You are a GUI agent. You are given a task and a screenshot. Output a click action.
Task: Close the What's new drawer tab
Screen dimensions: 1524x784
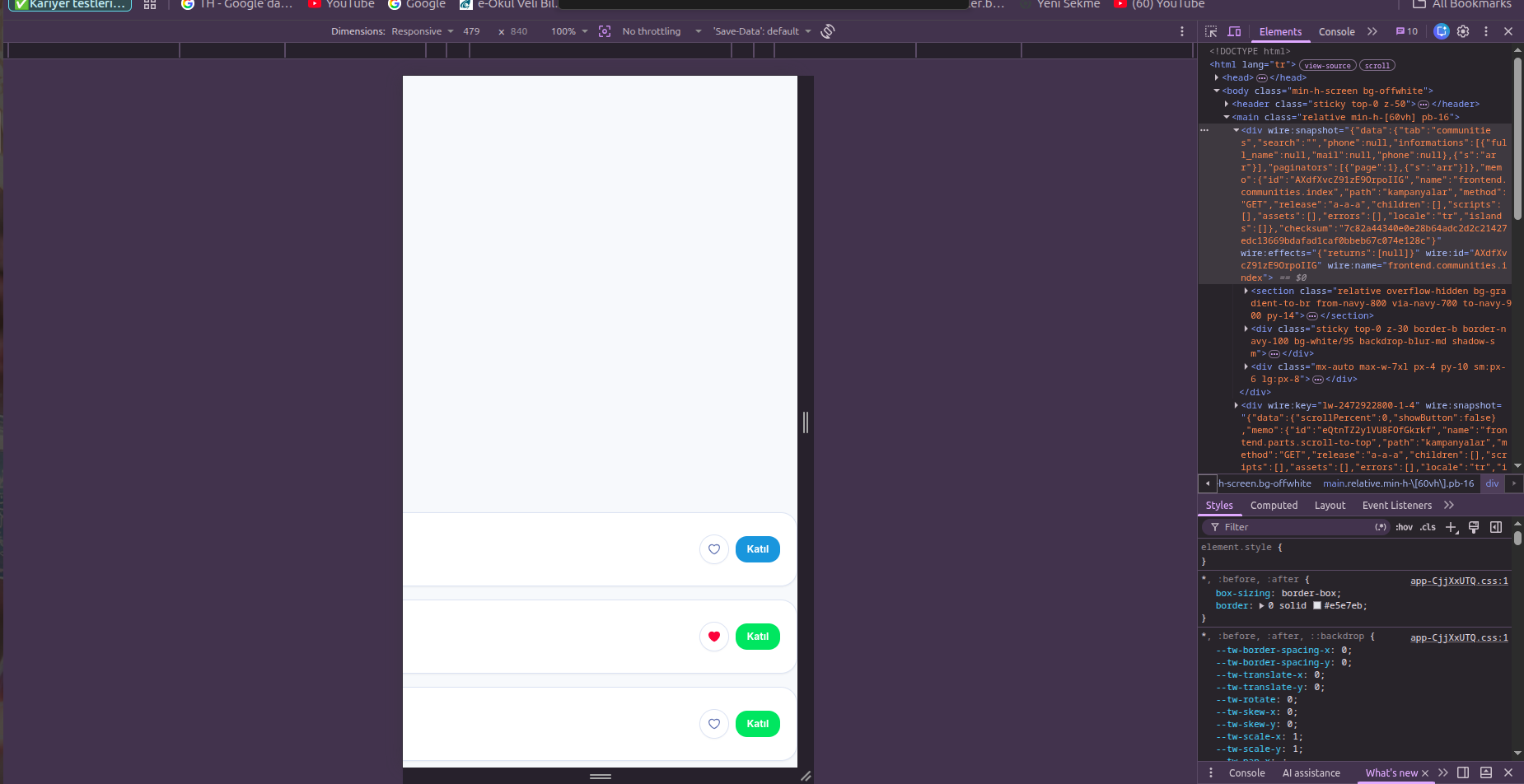pos(1424,773)
